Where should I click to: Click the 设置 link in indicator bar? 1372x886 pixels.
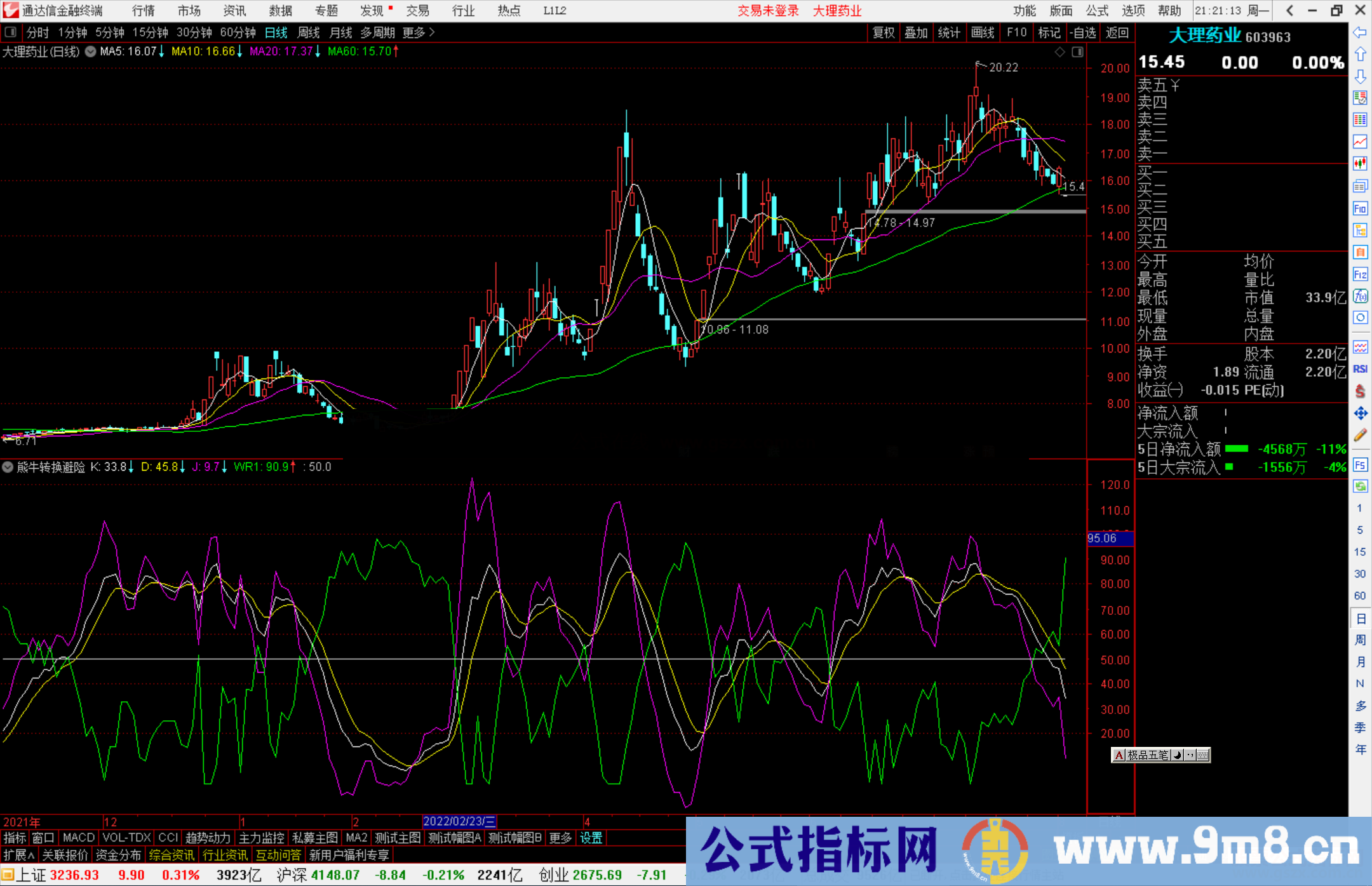tap(591, 838)
